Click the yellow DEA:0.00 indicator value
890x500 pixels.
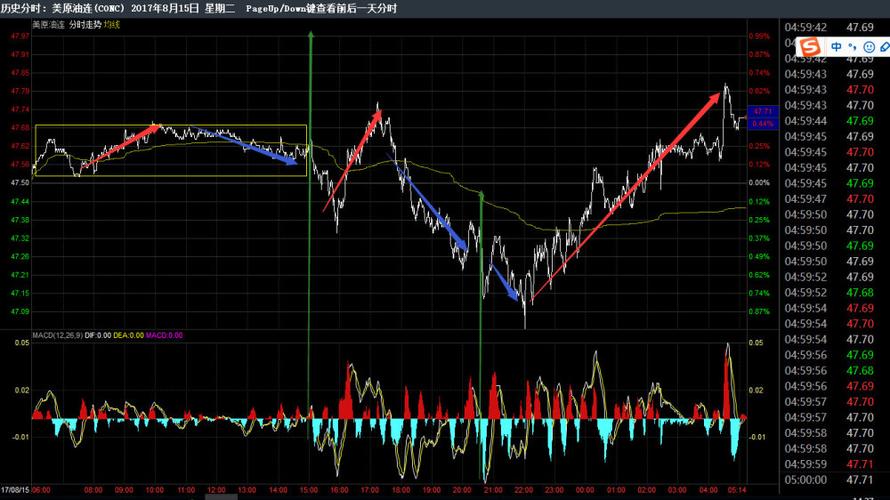129,335
